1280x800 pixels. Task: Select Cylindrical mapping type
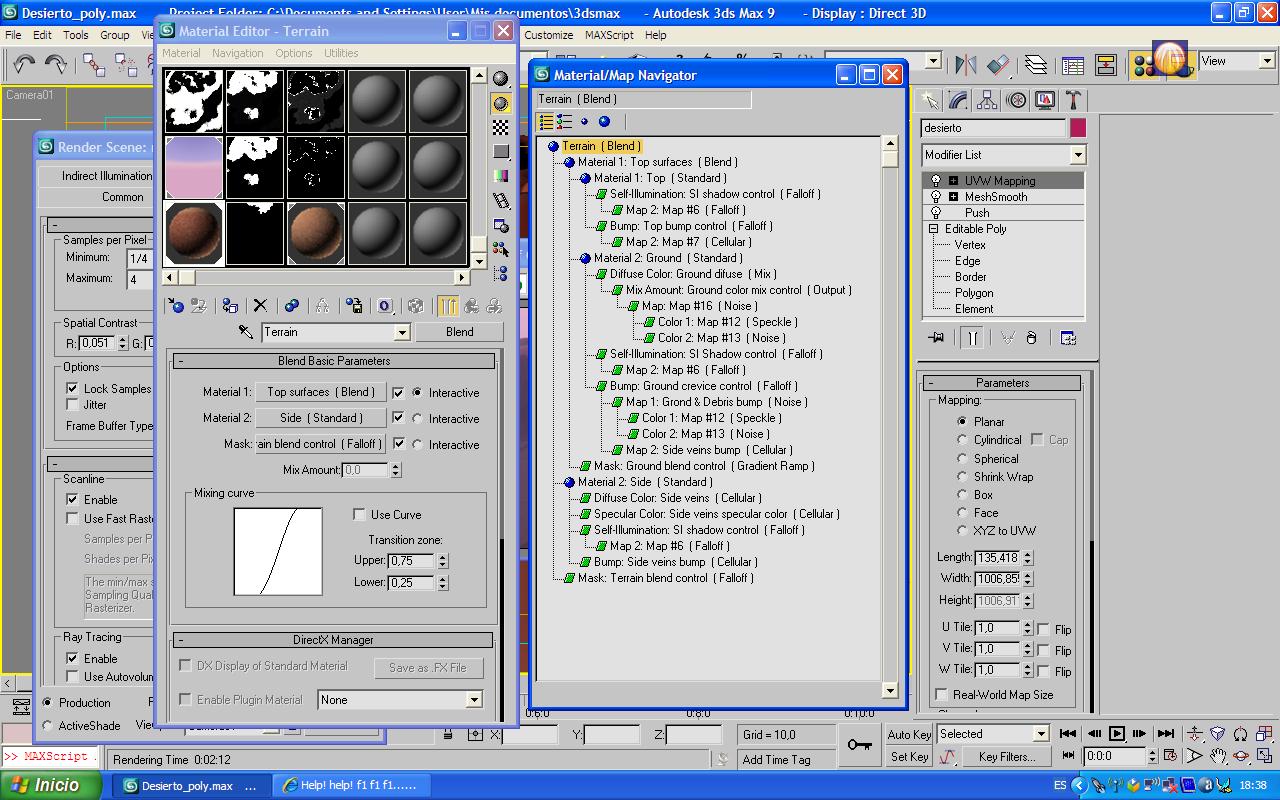click(962, 439)
